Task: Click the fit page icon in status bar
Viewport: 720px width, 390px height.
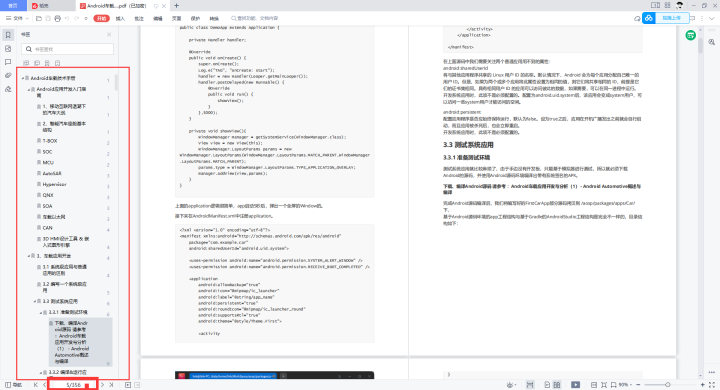Action: [x=604, y=385]
